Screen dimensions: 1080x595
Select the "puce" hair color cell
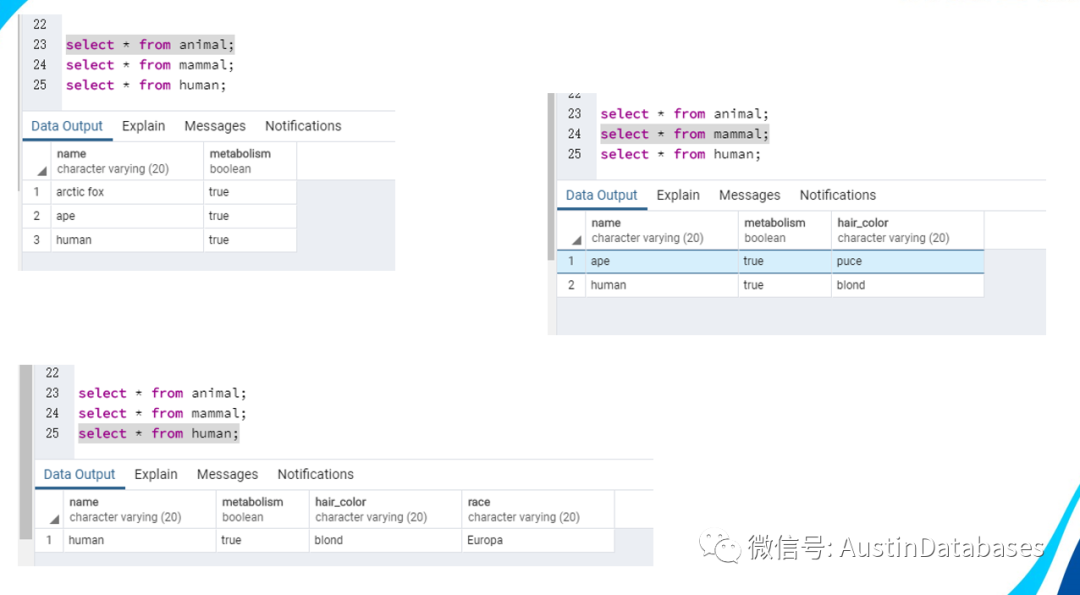(849, 261)
